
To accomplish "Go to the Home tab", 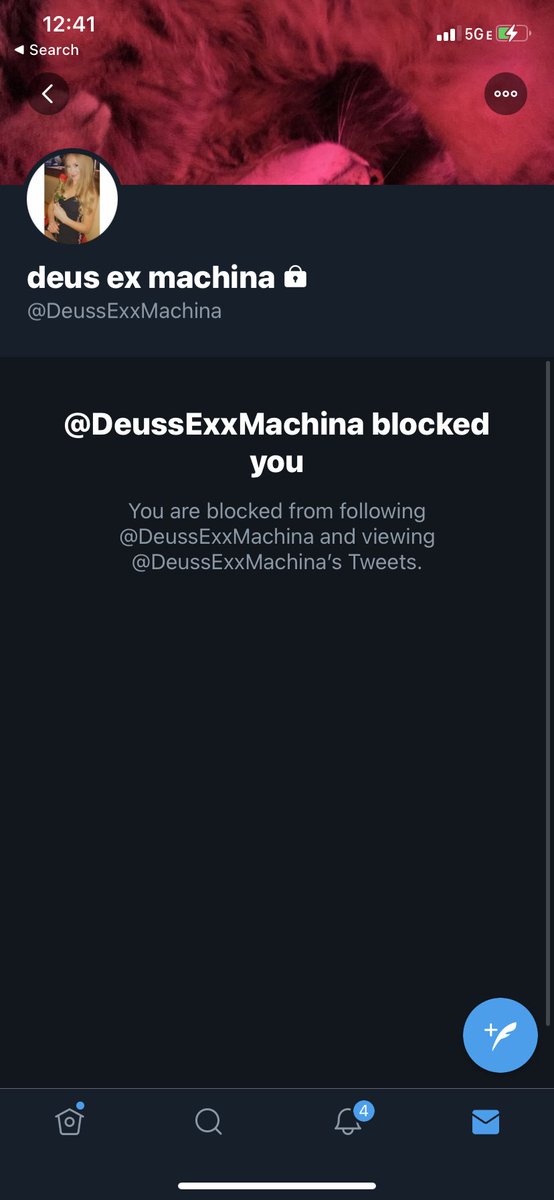I will [69, 1120].
